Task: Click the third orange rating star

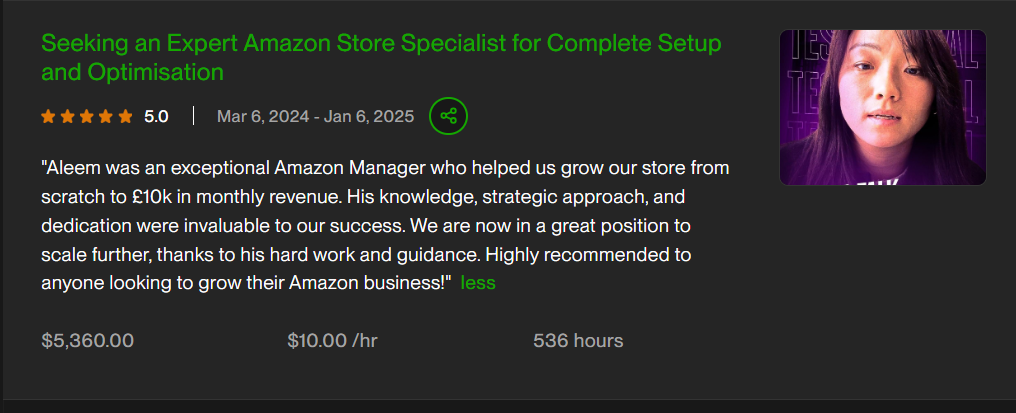Action: 86,116
